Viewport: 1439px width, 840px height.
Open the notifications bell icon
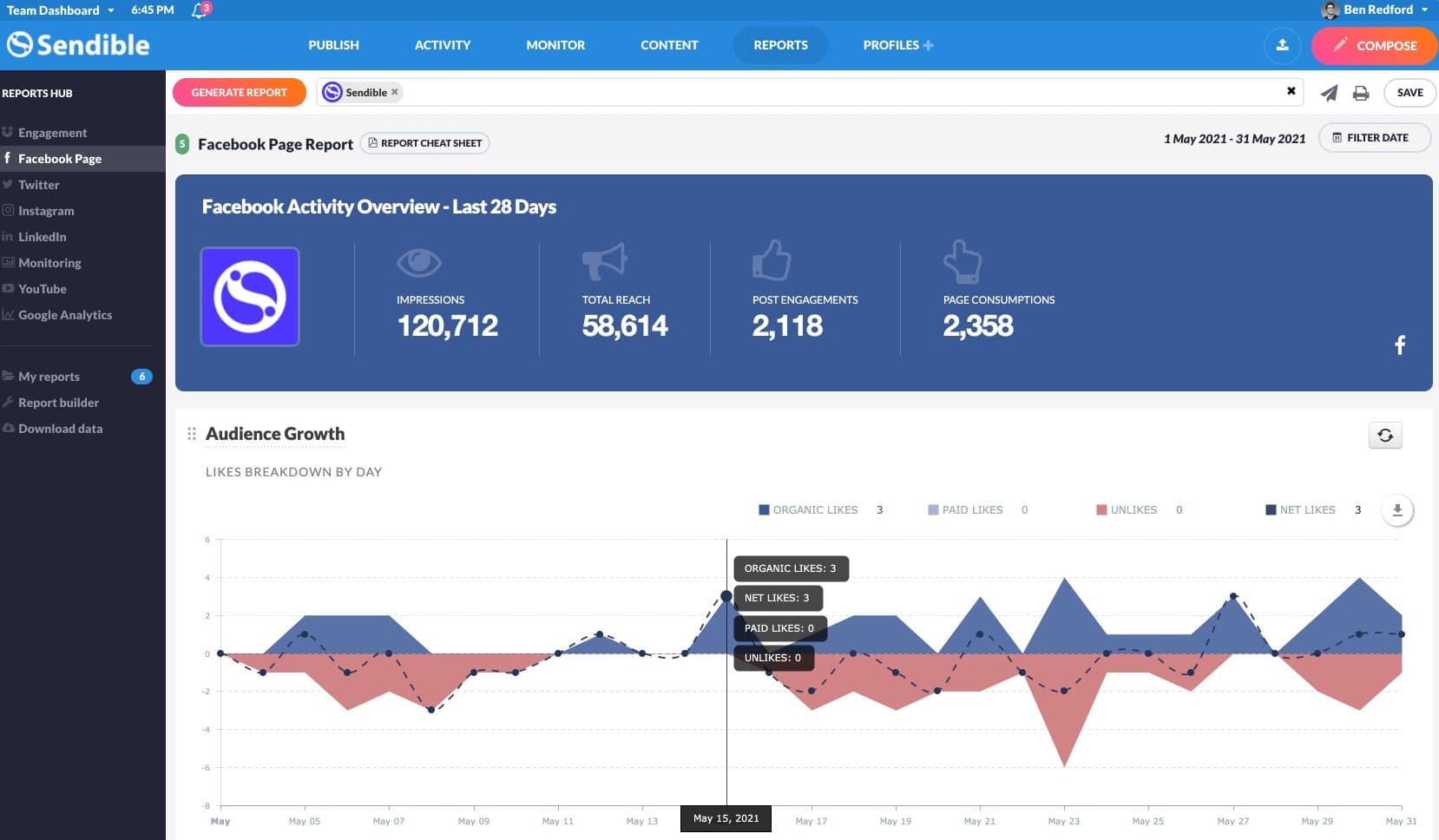point(200,10)
